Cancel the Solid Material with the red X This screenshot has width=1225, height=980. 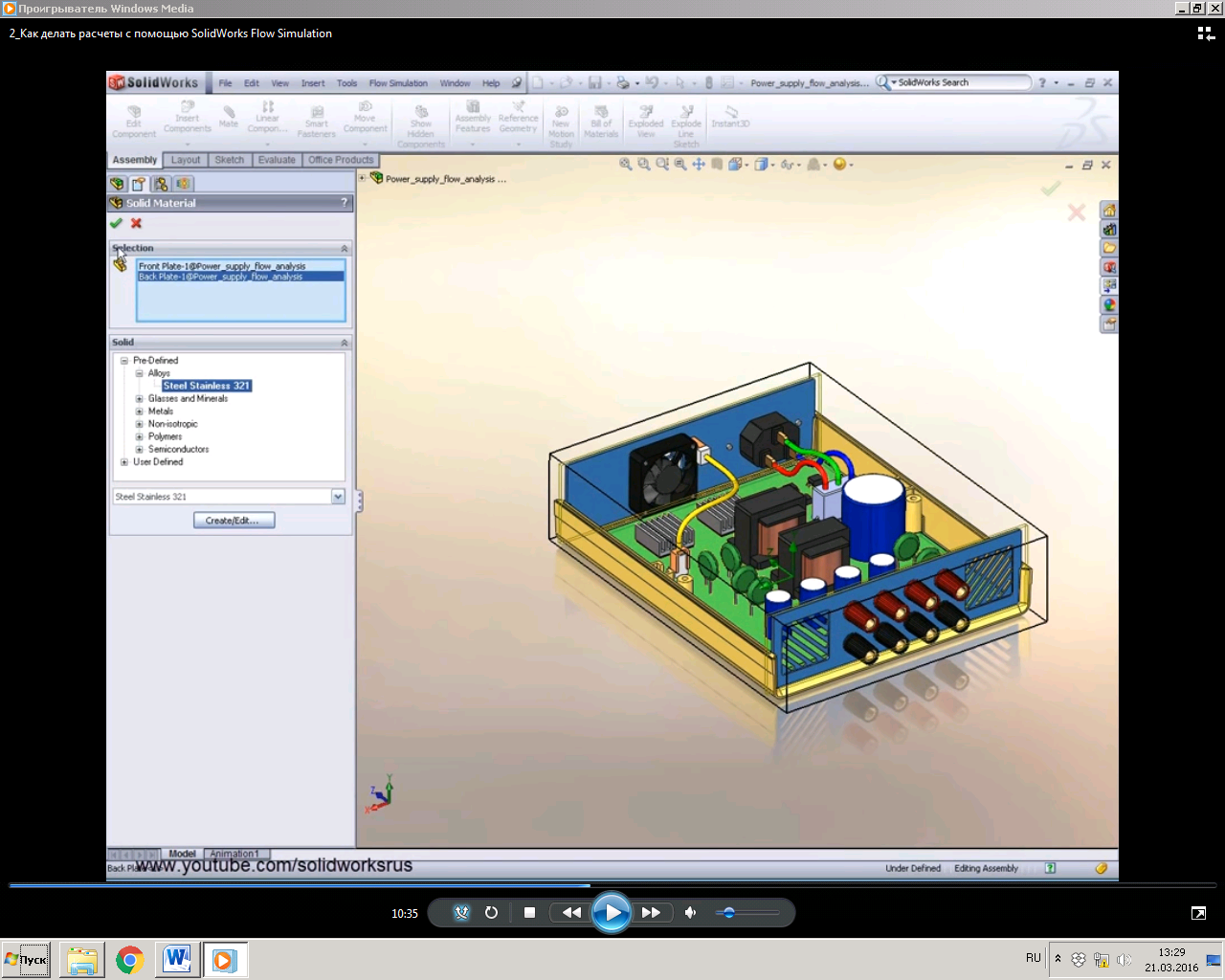136,223
